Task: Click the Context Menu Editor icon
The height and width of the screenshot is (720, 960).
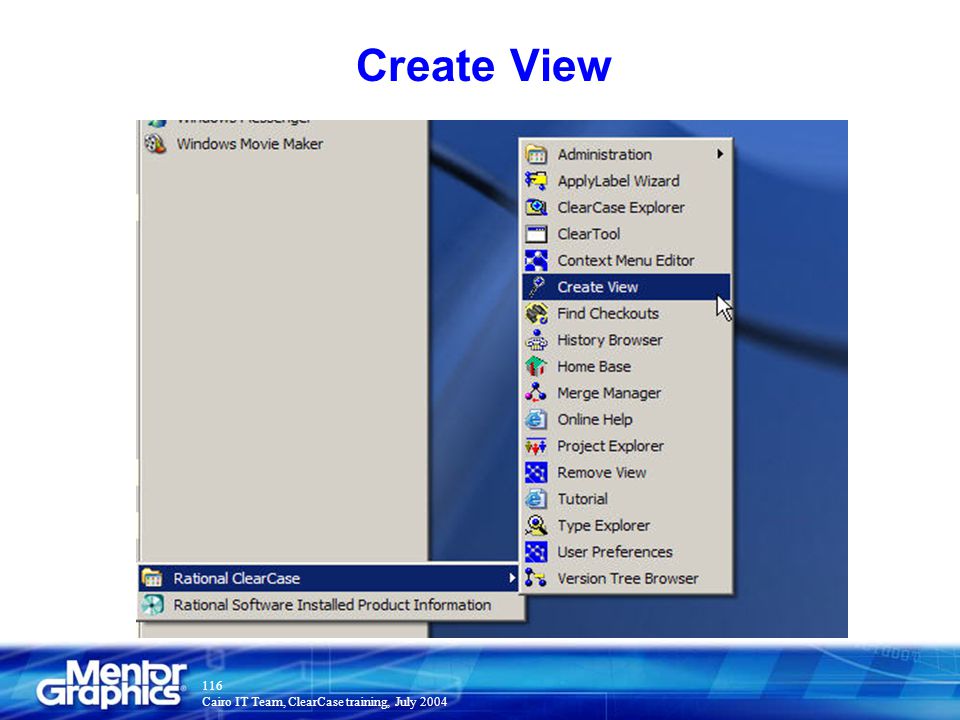Action: click(536, 260)
